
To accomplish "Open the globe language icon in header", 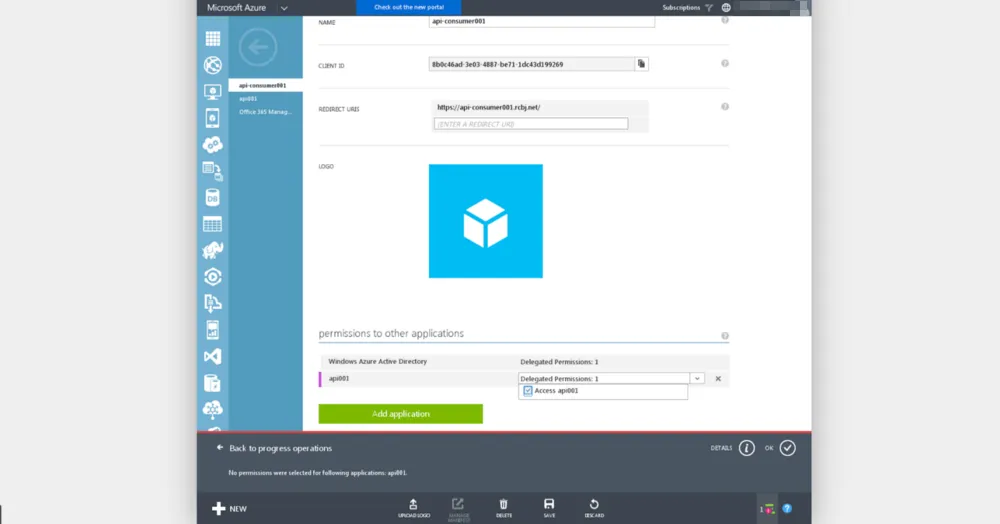I will 726,8.
